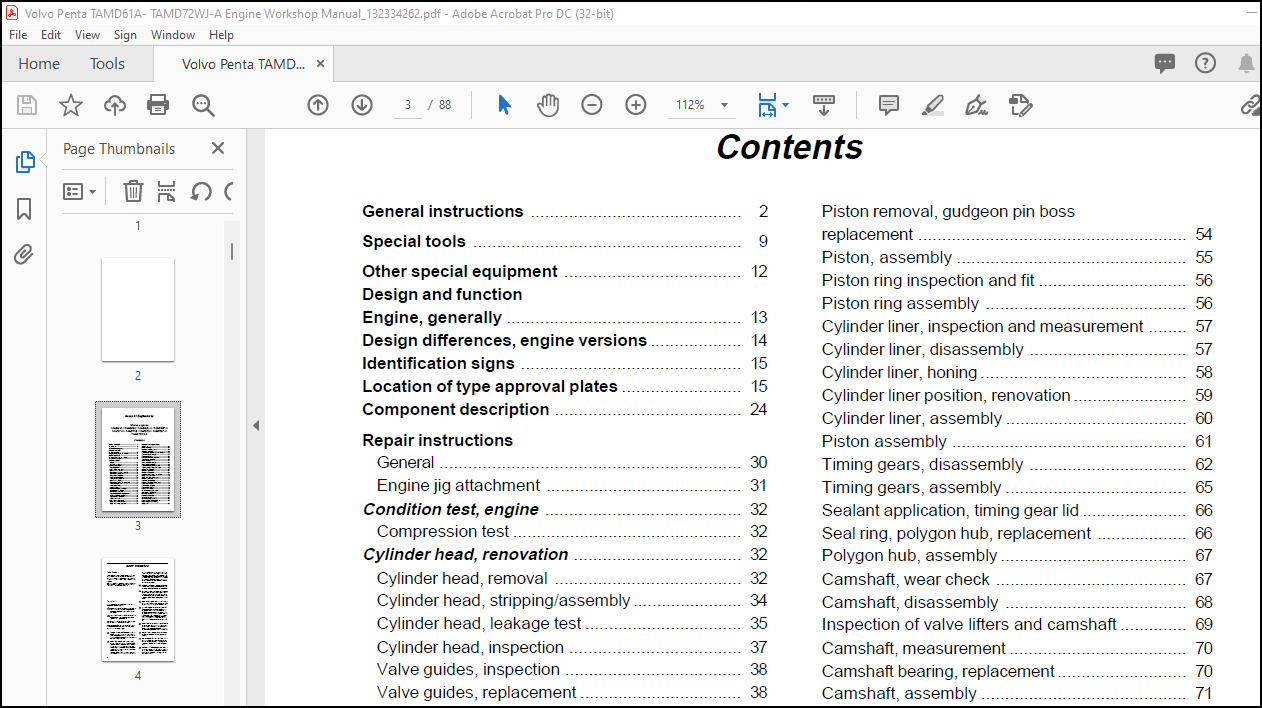Open the File menu
Image resolution: width=1262 pixels, height=708 pixels.
tap(18, 34)
